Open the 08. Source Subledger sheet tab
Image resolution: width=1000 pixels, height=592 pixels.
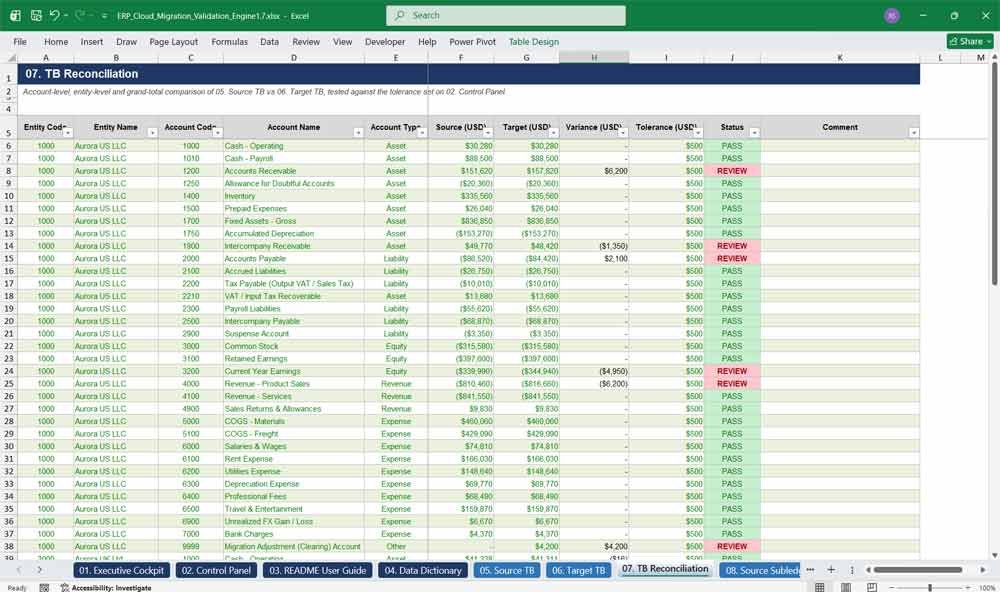[760, 570]
